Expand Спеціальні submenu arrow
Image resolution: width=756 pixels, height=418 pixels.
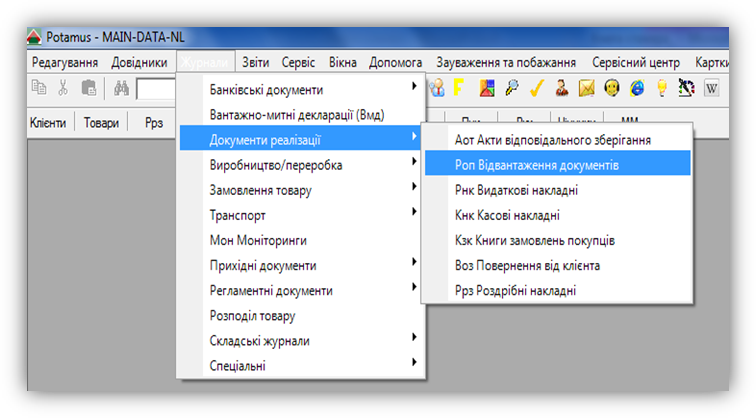pos(414,362)
